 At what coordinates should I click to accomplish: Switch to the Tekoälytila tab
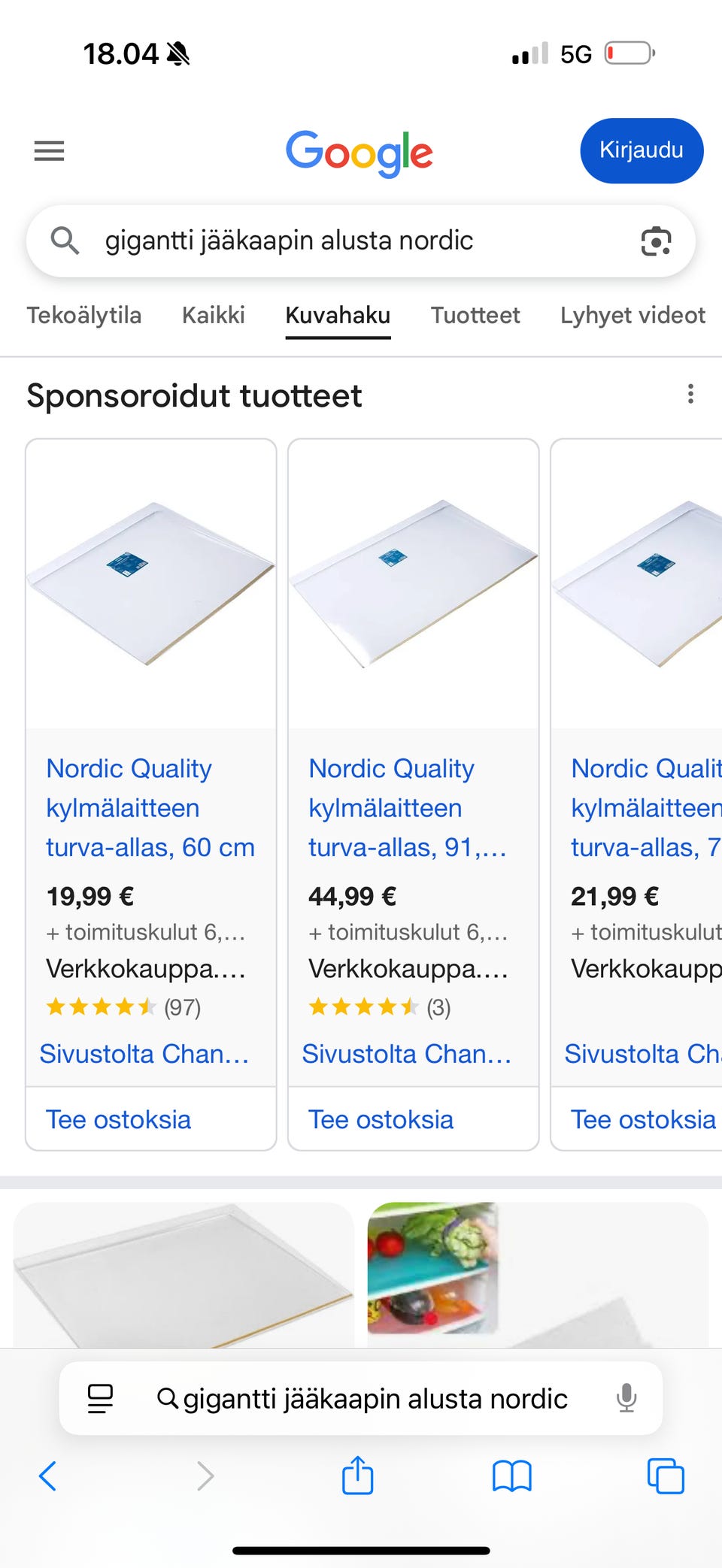[x=84, y=315]
